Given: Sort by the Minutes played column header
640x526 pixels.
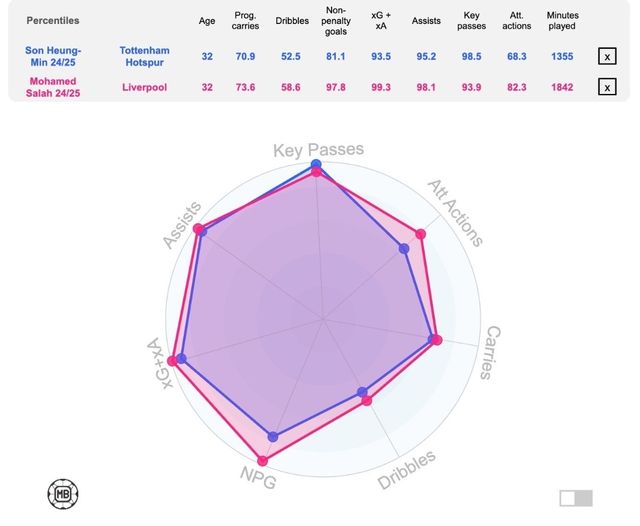Looking at the screenshot, I should [562, 20].
